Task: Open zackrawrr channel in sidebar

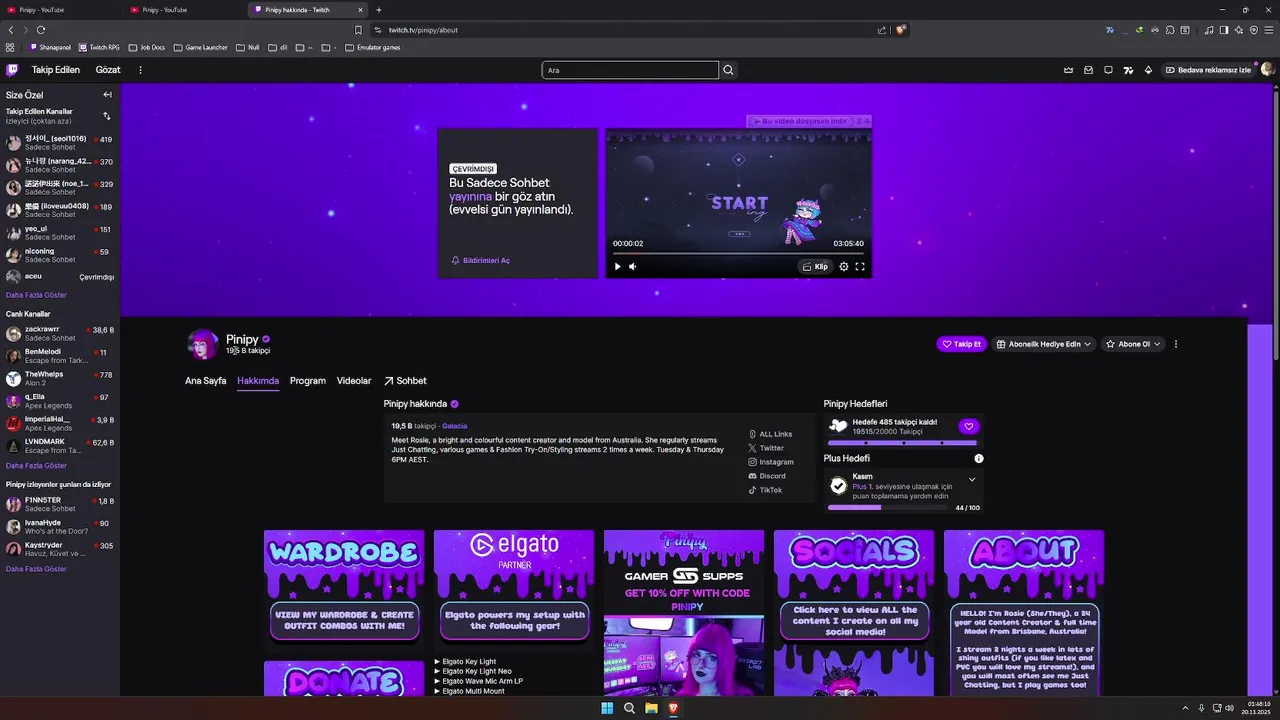Action: (x=60, y=333)
